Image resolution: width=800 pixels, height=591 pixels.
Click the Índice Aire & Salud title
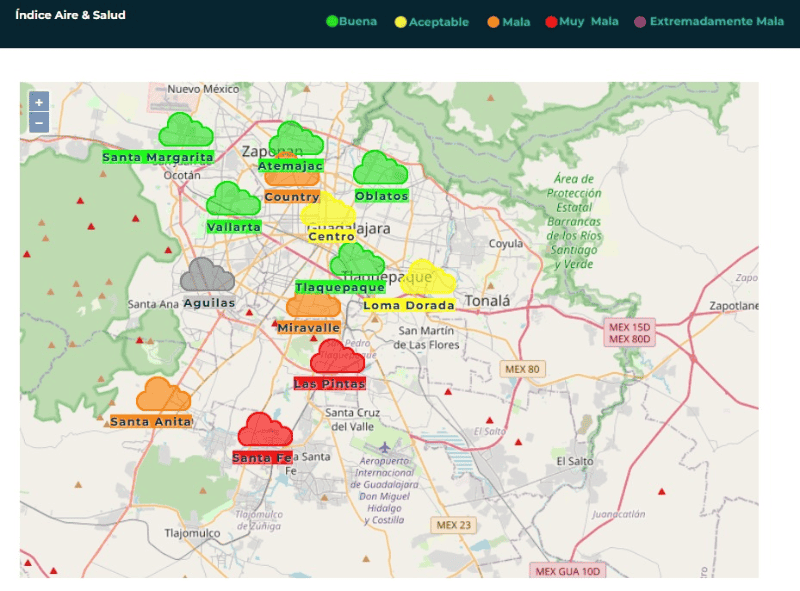pyautogui.click(x=70, y=15)
